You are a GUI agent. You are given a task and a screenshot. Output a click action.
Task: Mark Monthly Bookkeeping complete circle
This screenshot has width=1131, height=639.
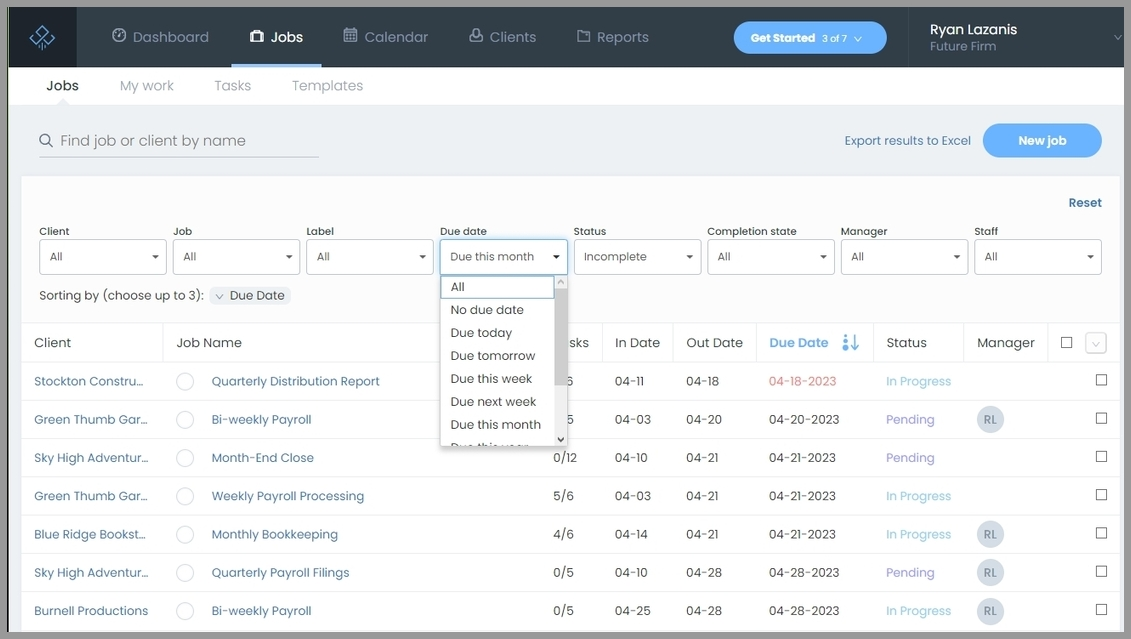(185, 534)
